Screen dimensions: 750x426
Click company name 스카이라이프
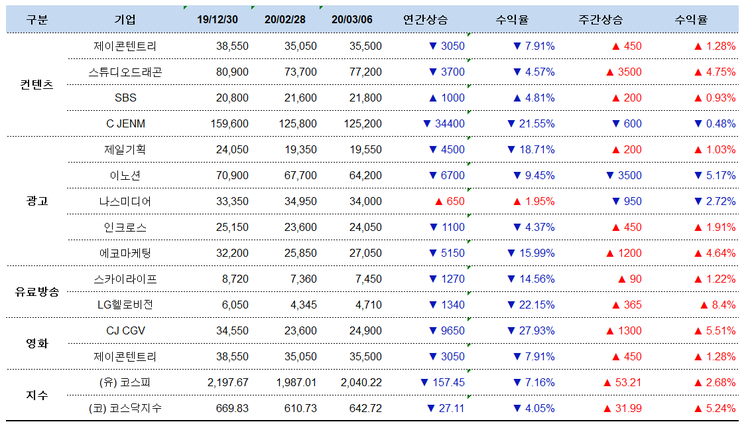click(125, 279)
